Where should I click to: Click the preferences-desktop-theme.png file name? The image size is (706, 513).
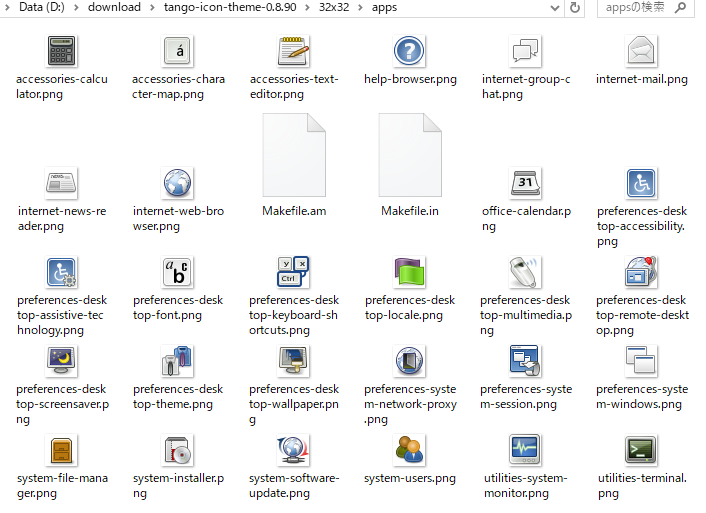point(178,396)
